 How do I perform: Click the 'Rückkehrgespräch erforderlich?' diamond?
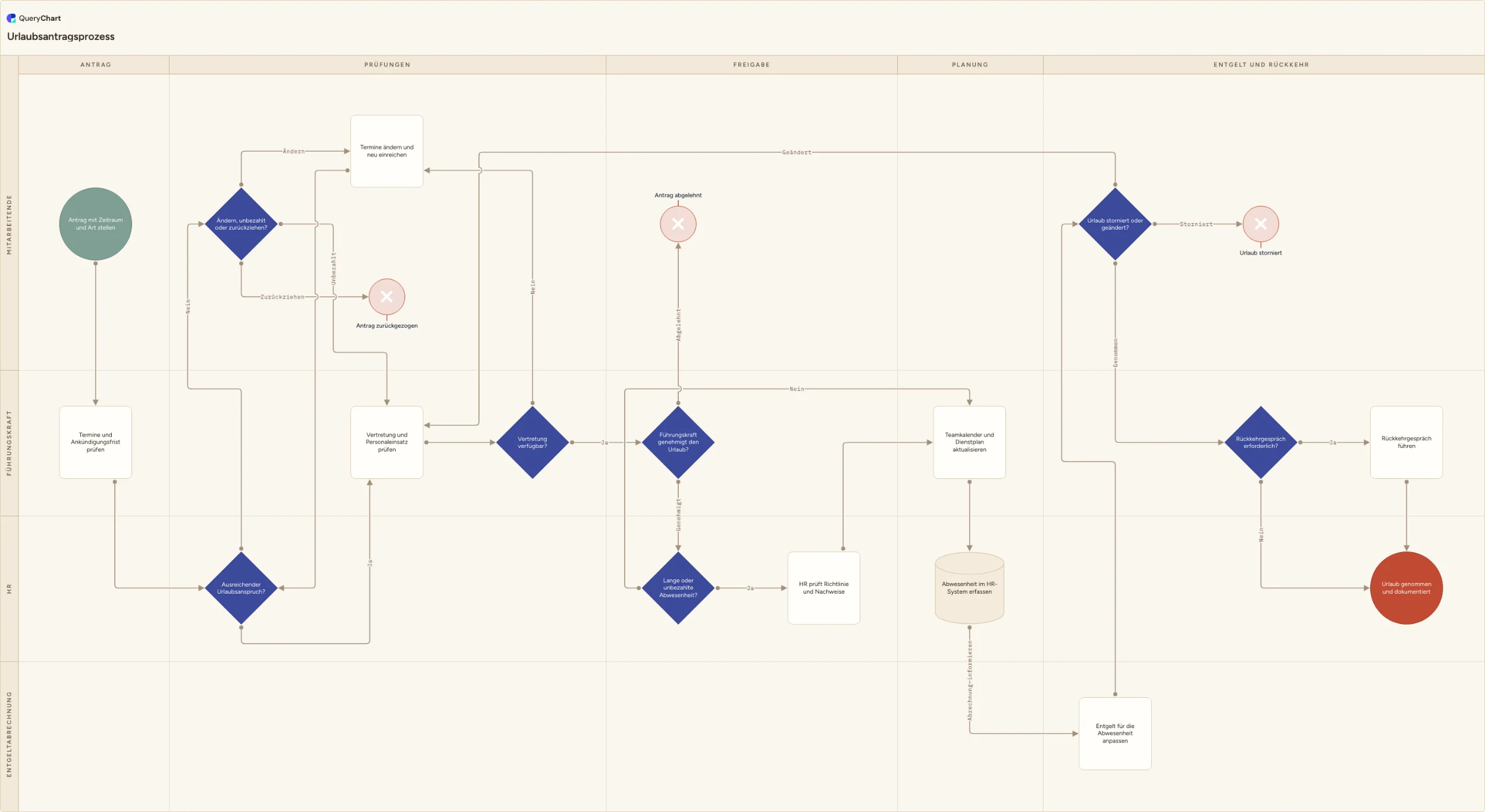click(x=1260, y=443)
